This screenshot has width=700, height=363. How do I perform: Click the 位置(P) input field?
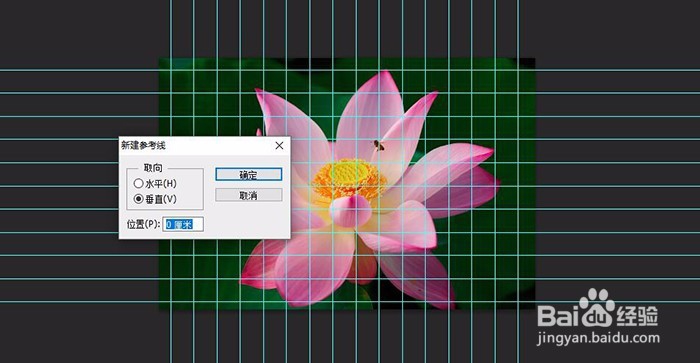point(183,224)
